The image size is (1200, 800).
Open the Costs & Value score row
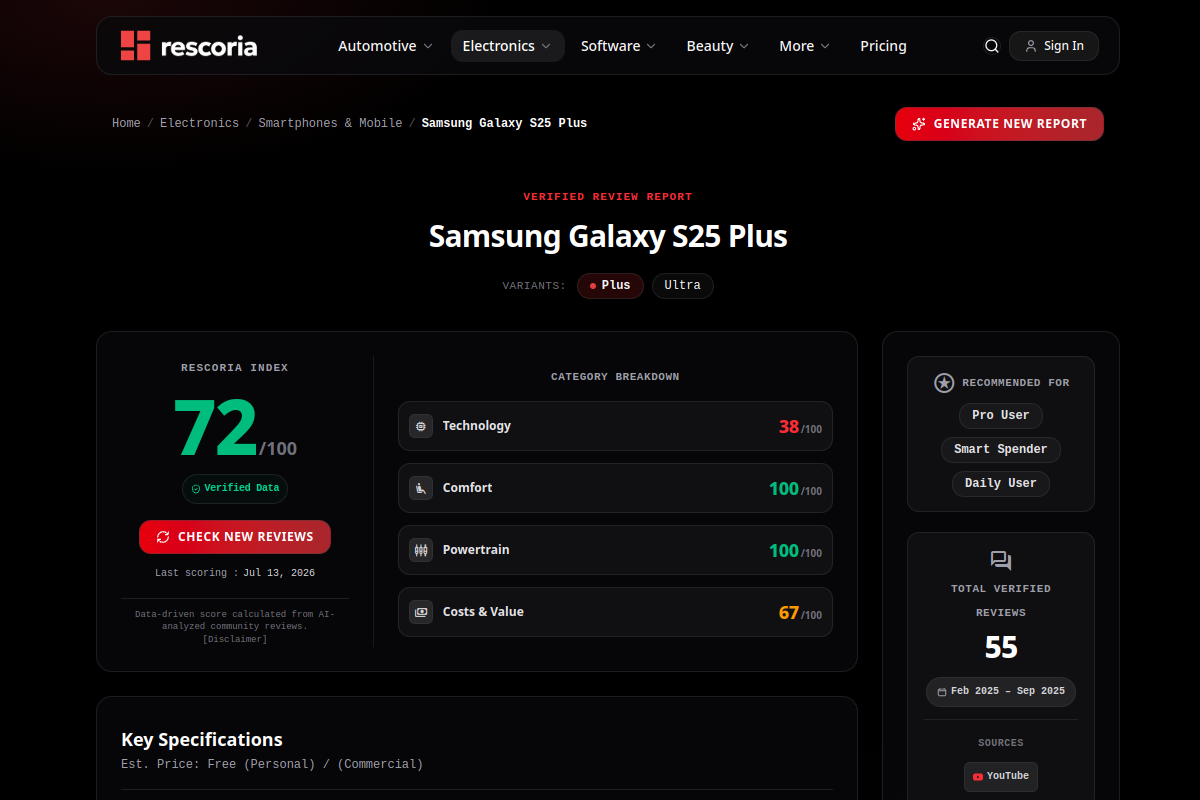tap(615, 612)
